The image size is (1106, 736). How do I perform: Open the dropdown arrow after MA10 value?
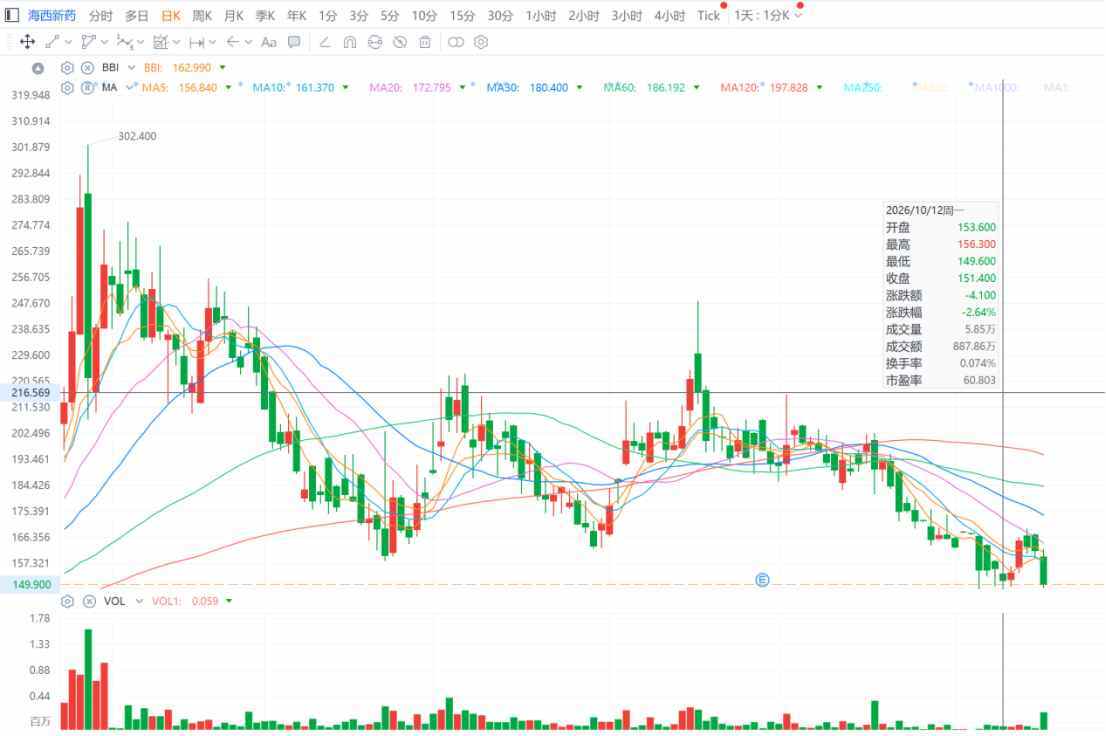coord(345,88)
